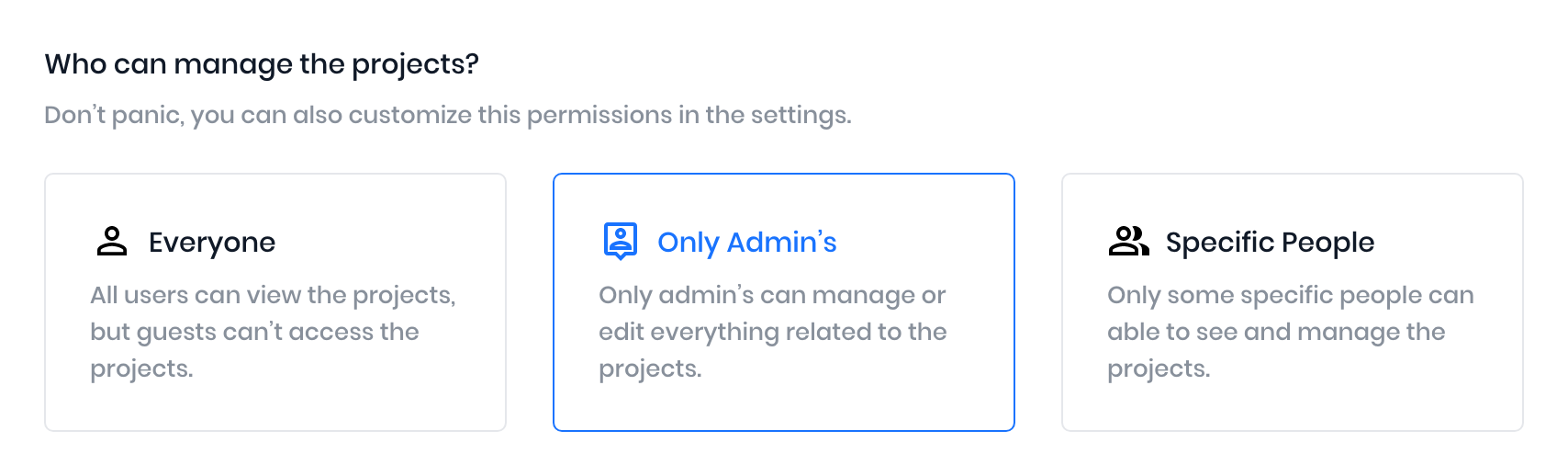Click the "Who can manage the projects?" heading

262,64
